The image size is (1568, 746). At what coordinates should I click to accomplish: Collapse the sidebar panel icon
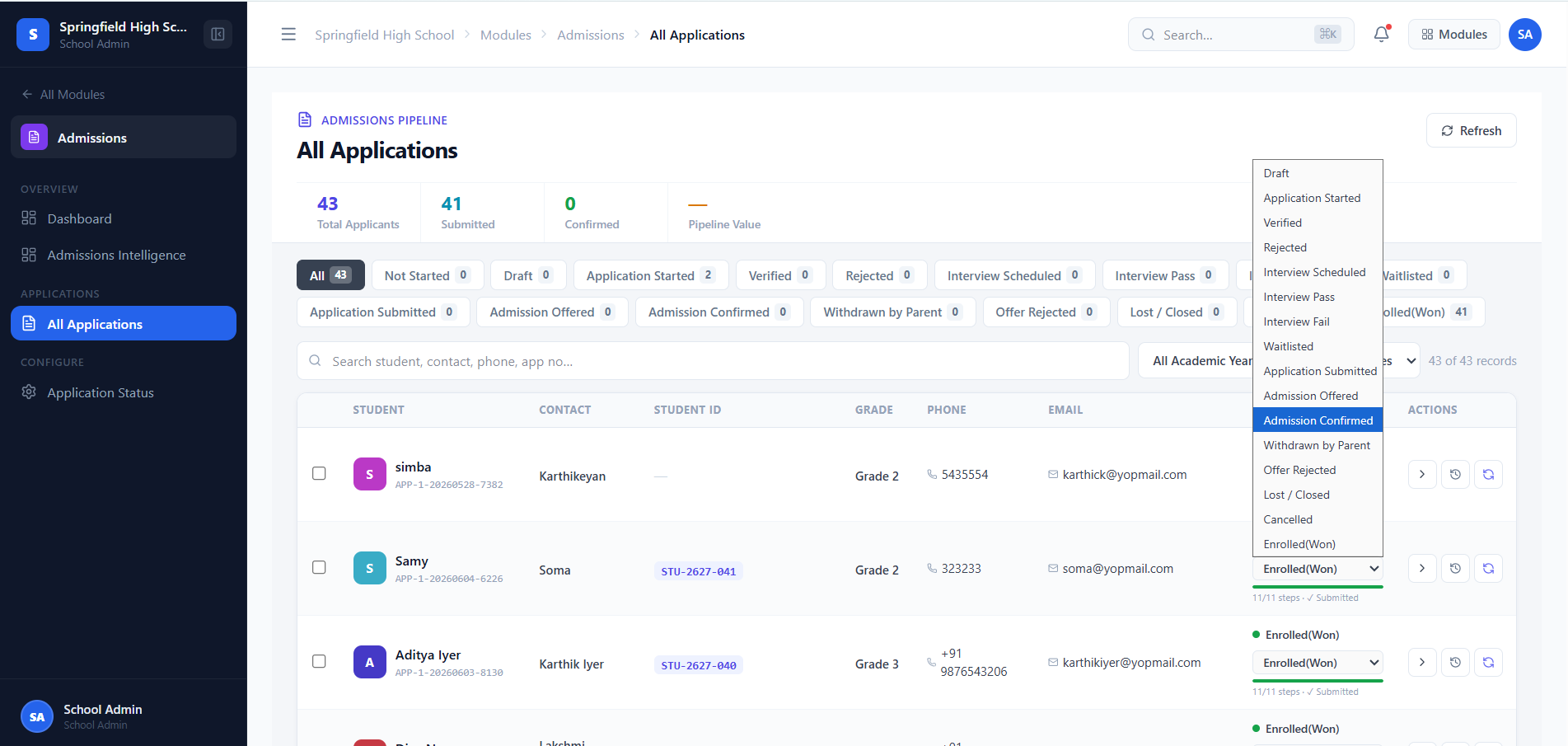[x=218, y=35]
